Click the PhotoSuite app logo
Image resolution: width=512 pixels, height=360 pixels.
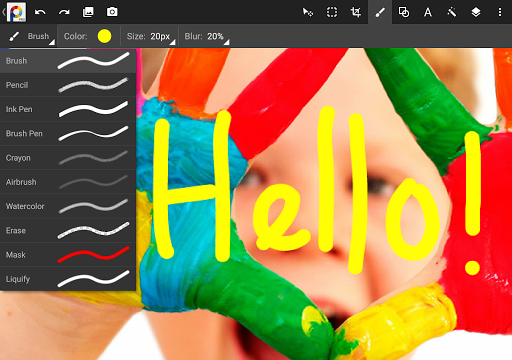(16, 12)
